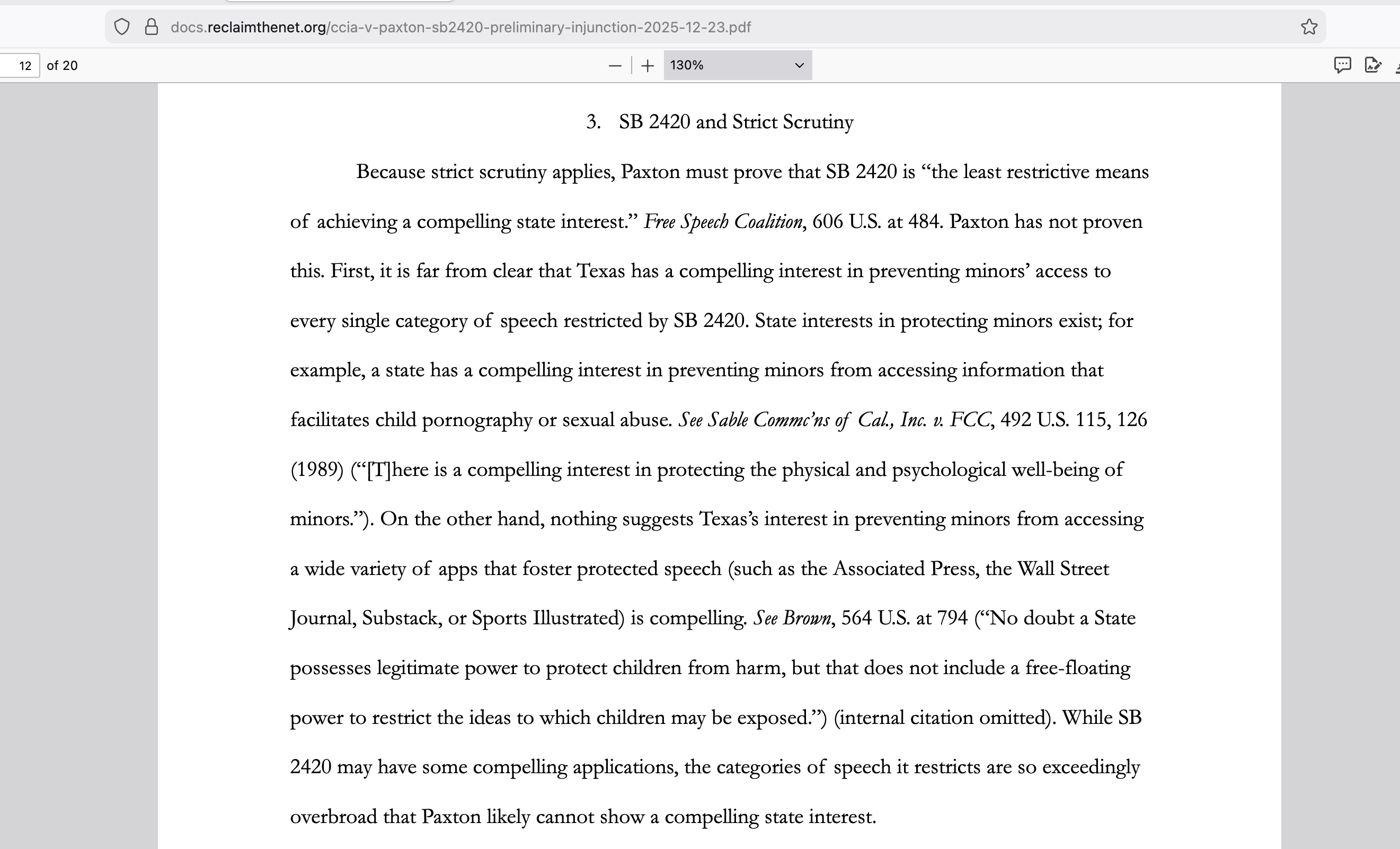Click the URL address bar text
Image resolution: width=1400 pixels, height=849 pixels.
coord(460,27)
